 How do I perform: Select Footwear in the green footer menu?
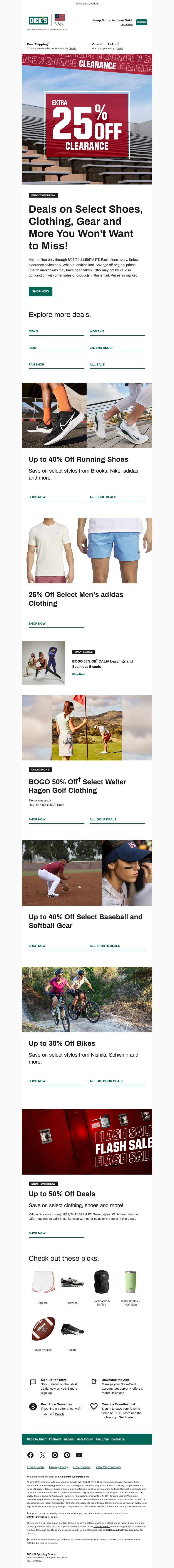(x=55, y=1439)
